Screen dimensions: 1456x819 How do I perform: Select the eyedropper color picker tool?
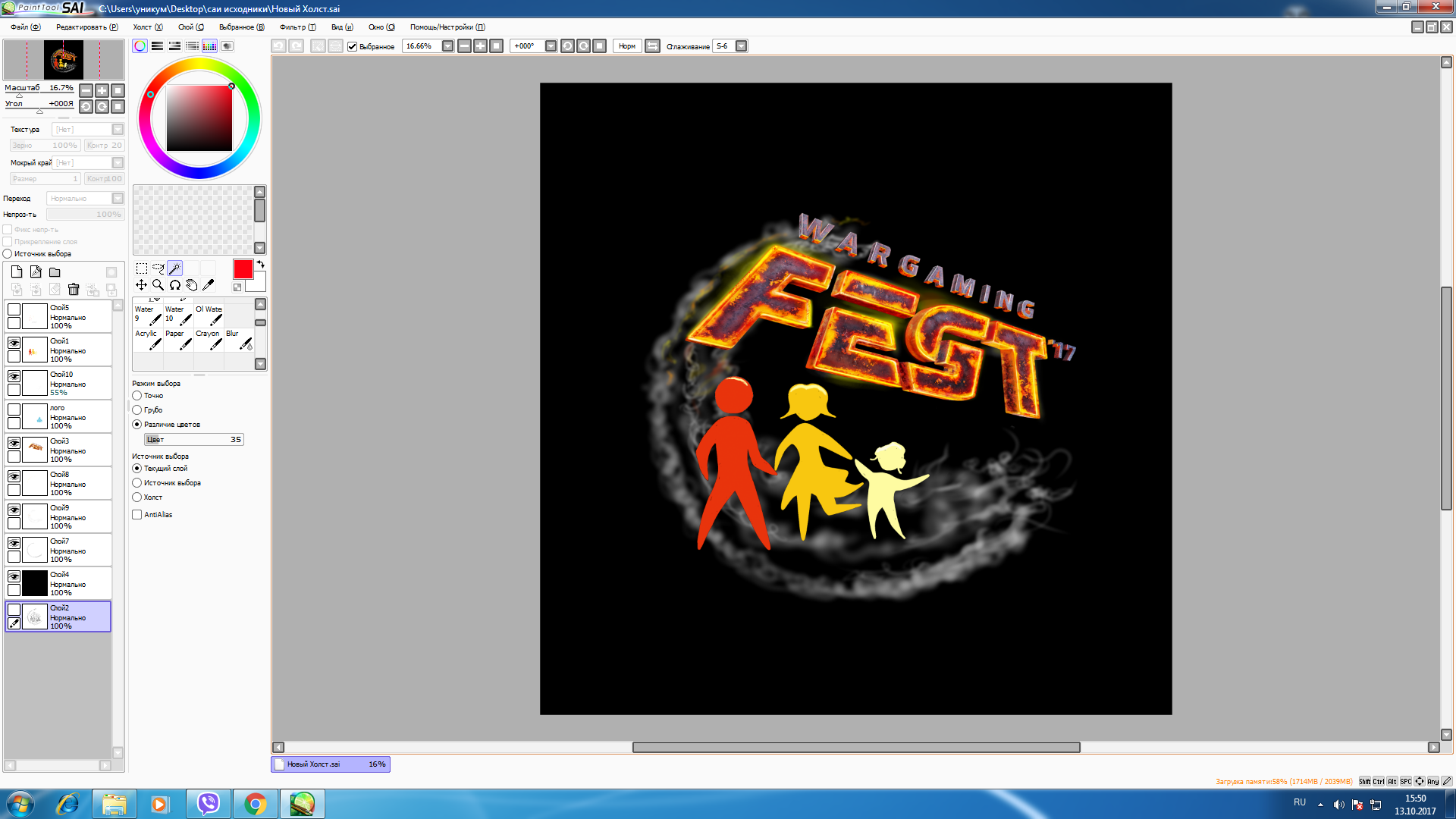tap(209, 285)
